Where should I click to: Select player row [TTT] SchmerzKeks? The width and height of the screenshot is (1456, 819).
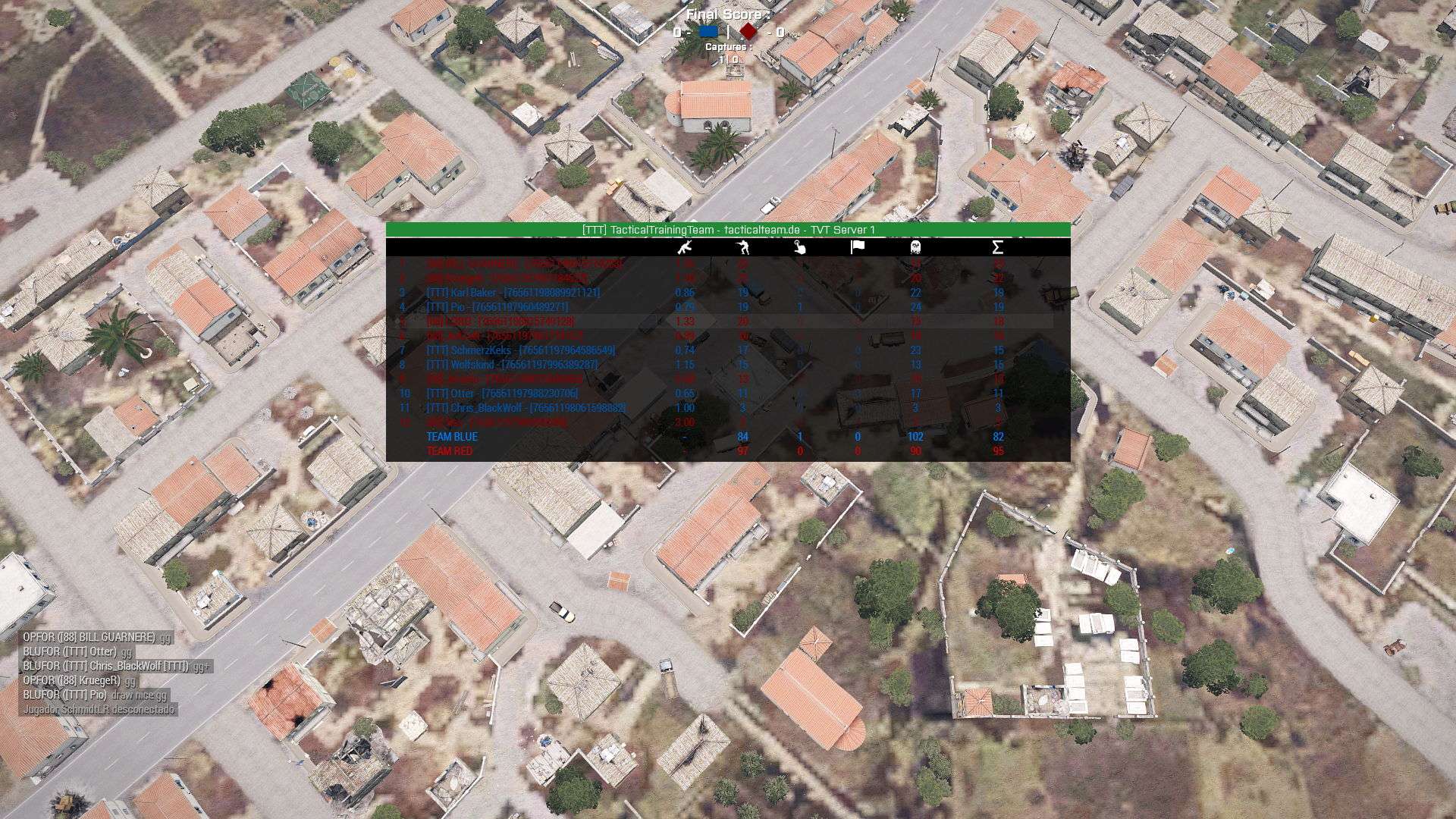click(x=728, y=350)
